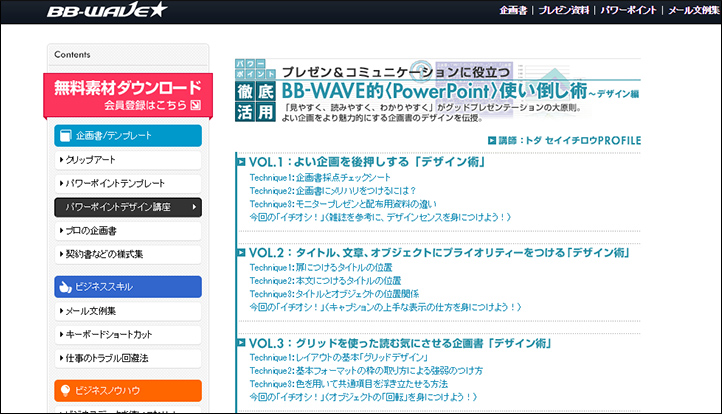Open Technique3: 色を用いて共通項目を浮き立たせる方法
Image resolution: width=722 pixels, height=414 pixels.
(349, 384)
